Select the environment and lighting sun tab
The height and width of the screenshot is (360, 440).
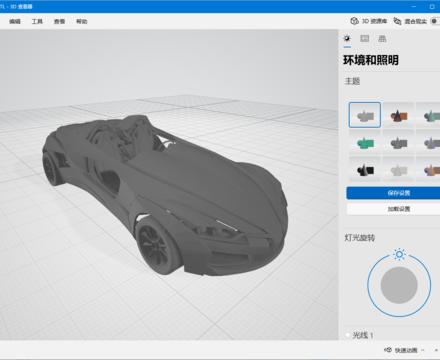point(347,38)
